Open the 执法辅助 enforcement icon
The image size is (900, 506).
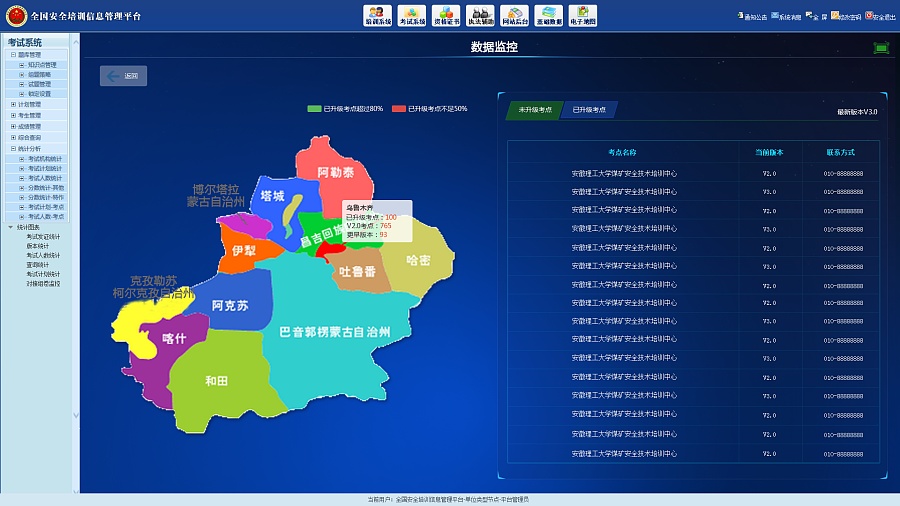coord(480,15)
